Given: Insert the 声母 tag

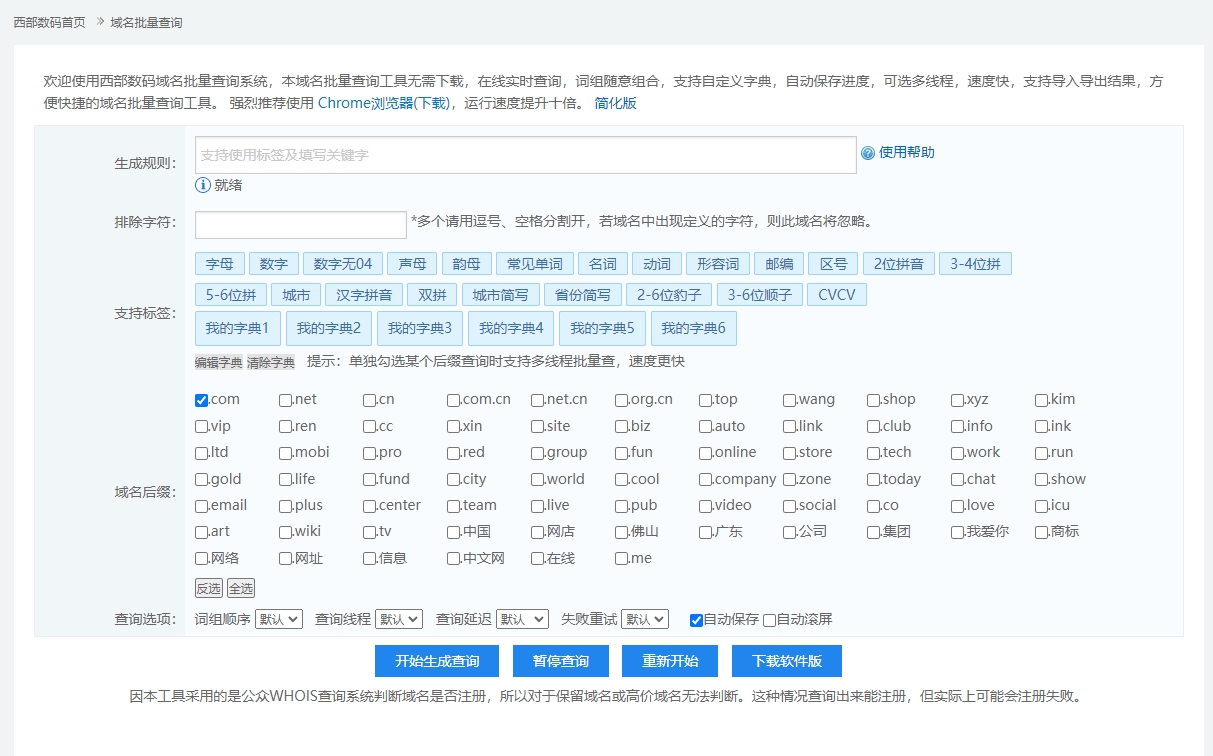Looking at the screenshot, I should coord(412,264).
